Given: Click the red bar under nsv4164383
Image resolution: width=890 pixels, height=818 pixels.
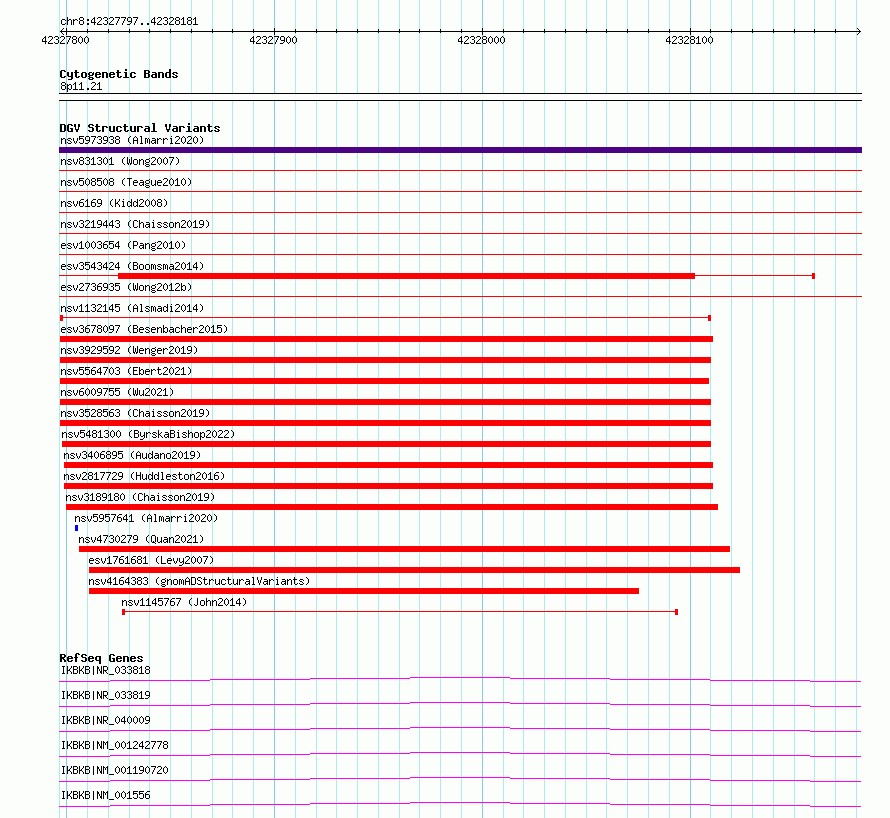Looking at the screenshot, I should (364, 591).
